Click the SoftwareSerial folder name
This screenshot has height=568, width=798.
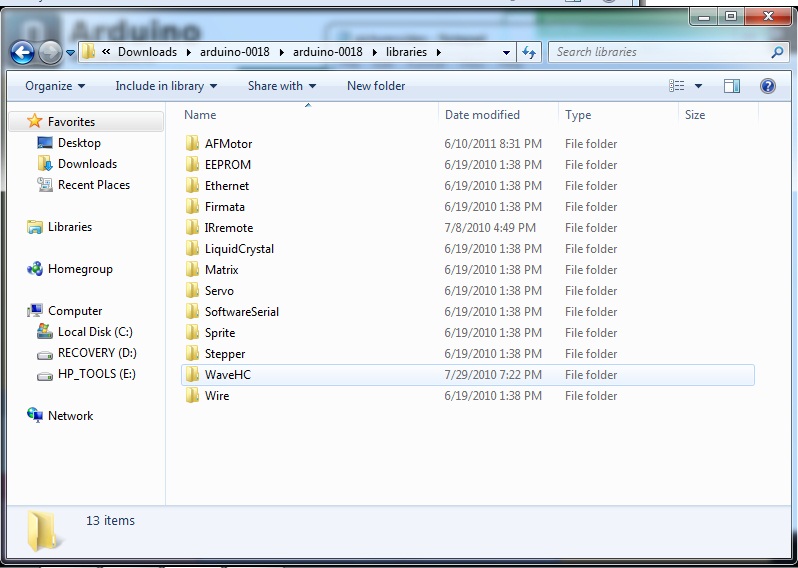[242, 311]
